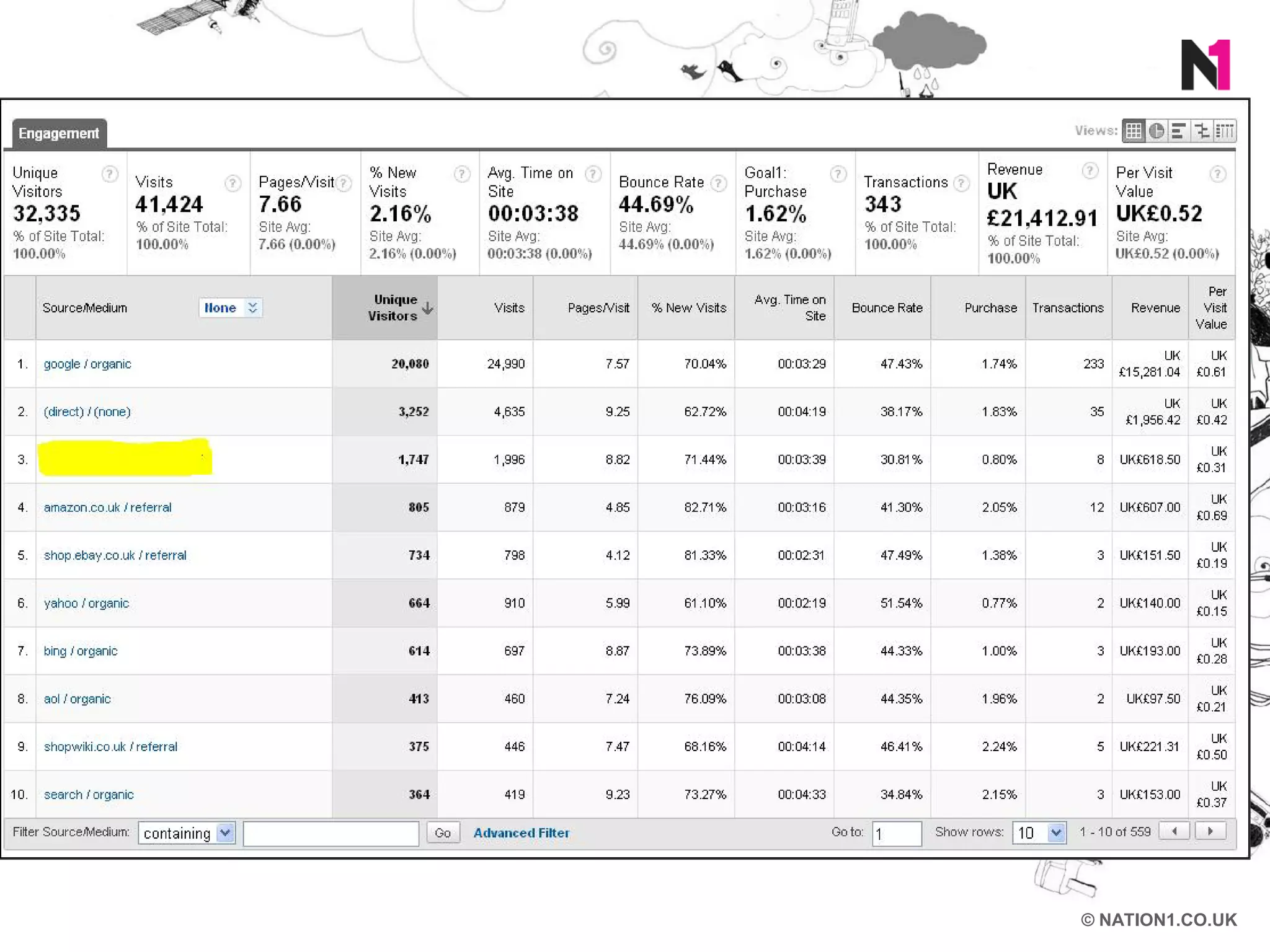1270x952 pixels.
Task: Select the comparison view icon
Action: (x=1202, y=131)
